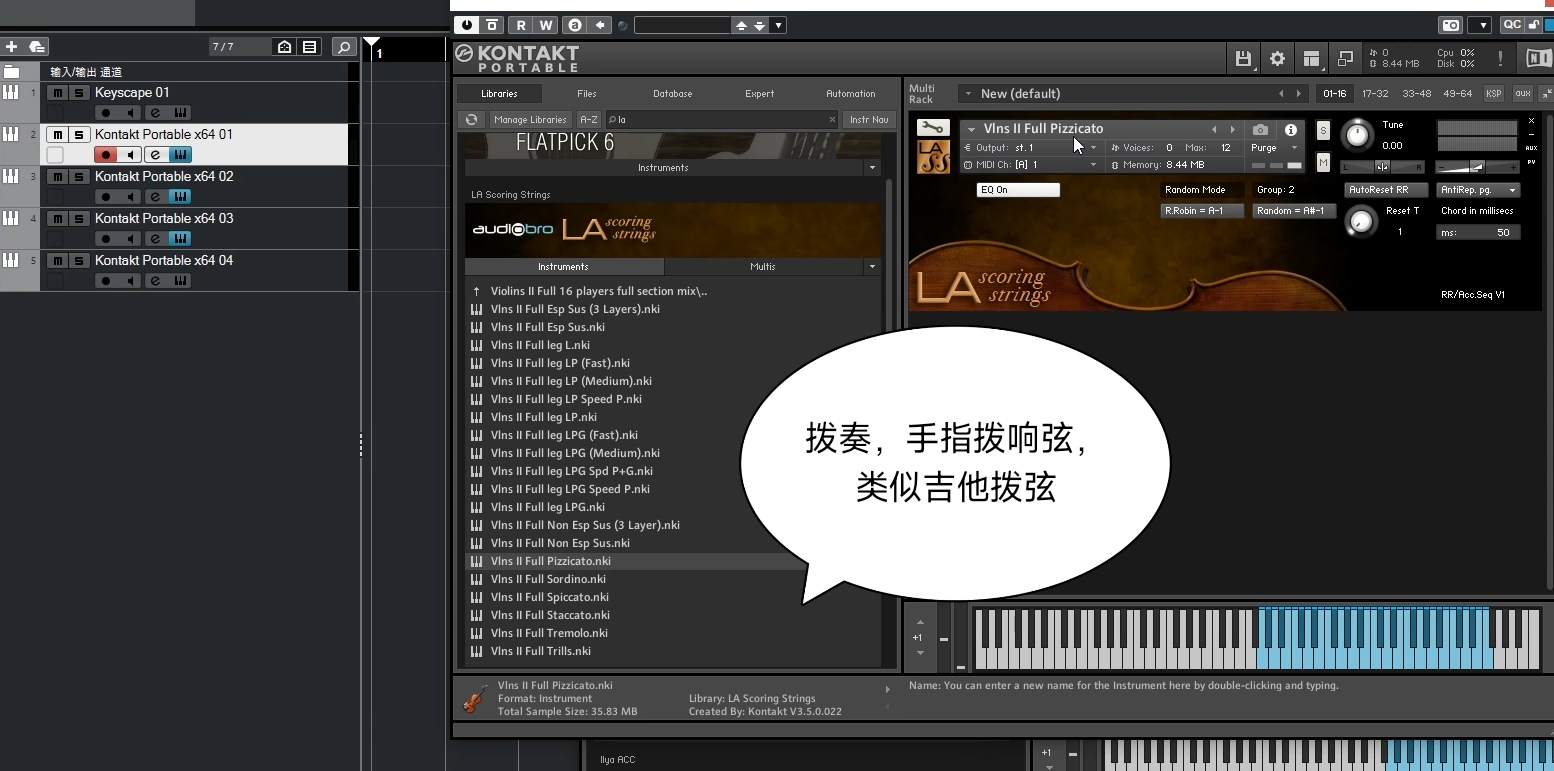Click the KSP button
This screenshot has width=1554, height=771.
[x=1494, y=94]
